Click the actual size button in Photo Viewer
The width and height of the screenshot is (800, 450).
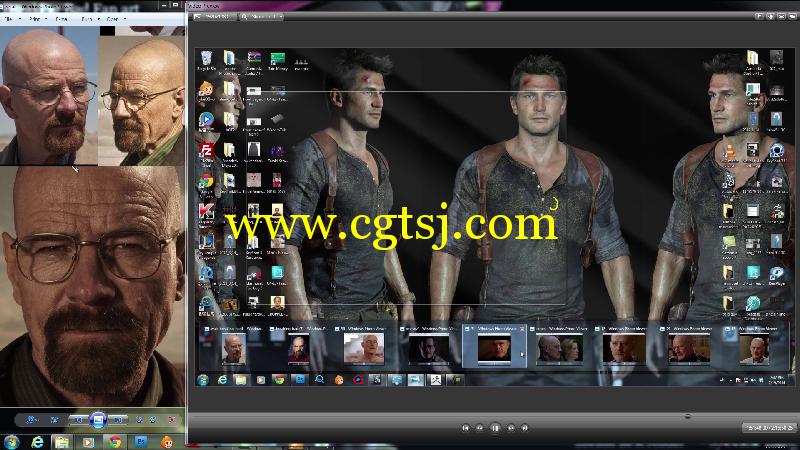pyautogui.click(x=55, y=419)
